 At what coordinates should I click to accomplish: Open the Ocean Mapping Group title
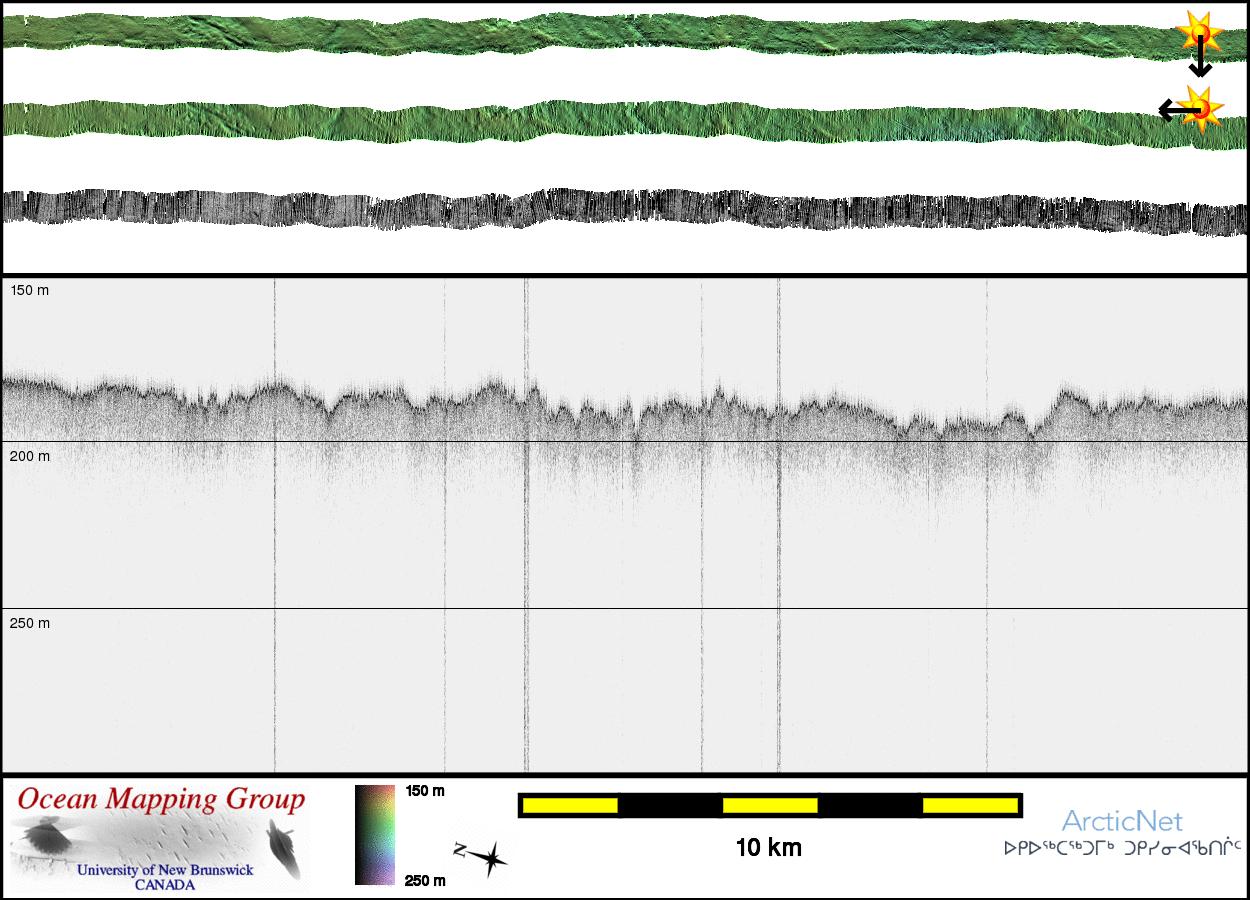click(161, 800)
